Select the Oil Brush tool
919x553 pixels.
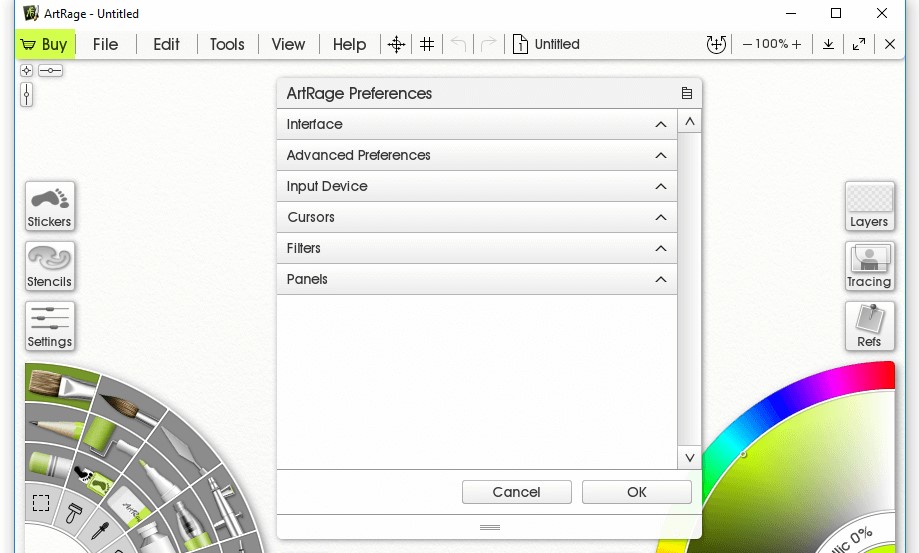coord(62,386)
